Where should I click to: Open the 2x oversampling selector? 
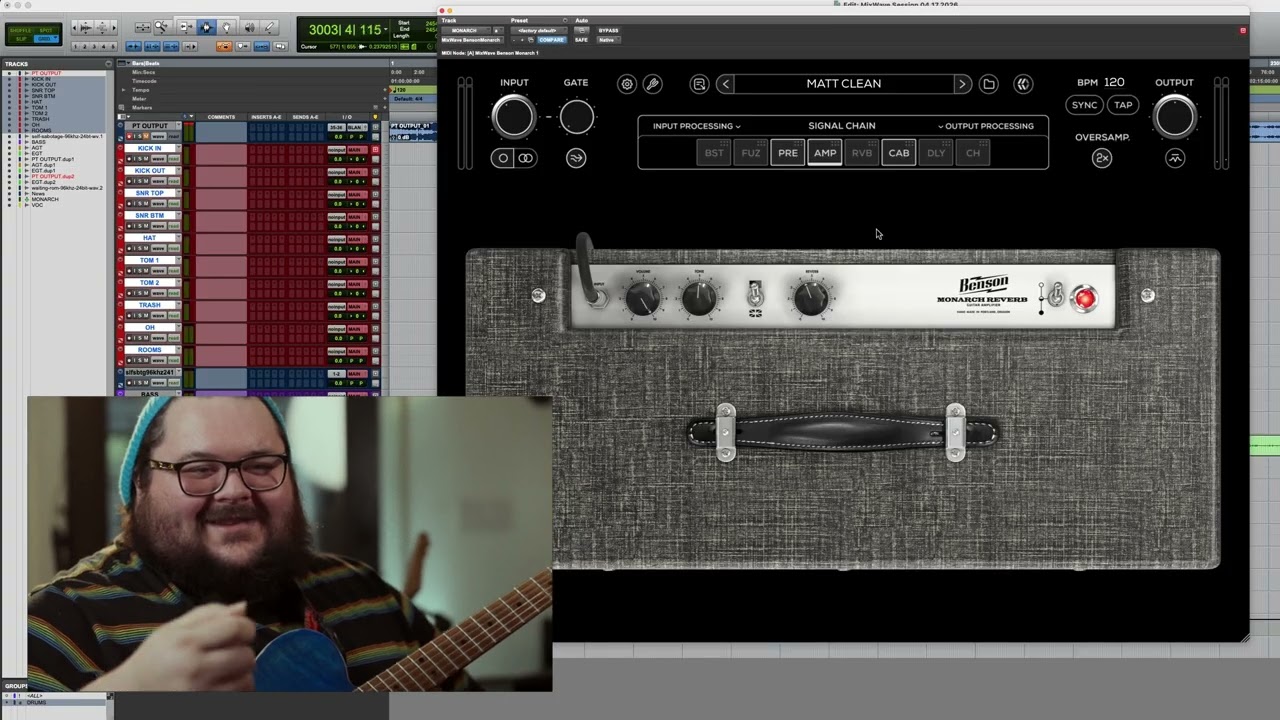(x=1102, y=158)
